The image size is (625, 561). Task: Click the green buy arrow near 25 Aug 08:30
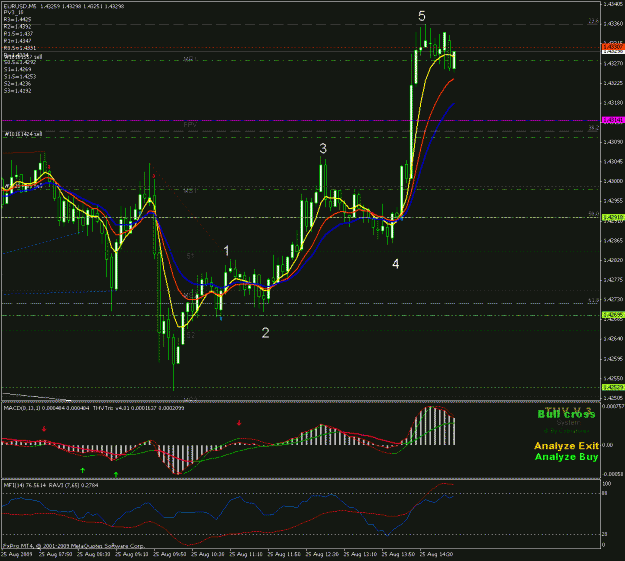83,470
